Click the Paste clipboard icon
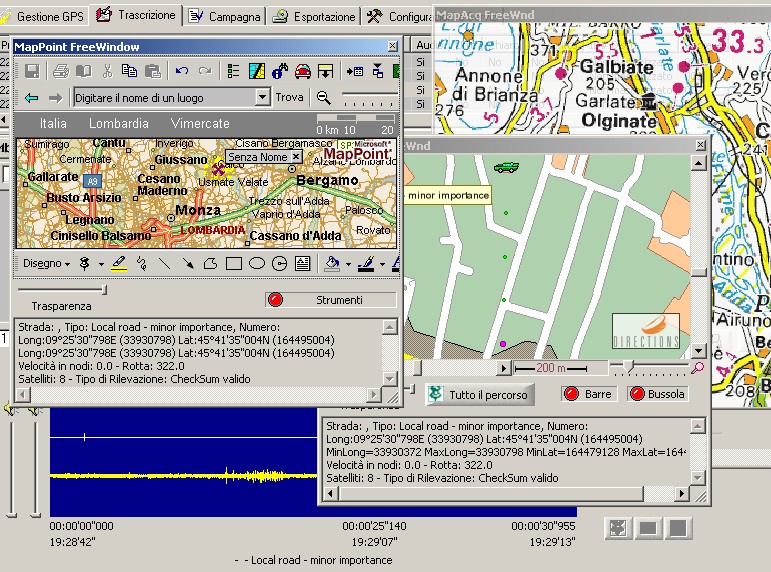Viewport: 771px width, 572px height. tap(153, 71)
